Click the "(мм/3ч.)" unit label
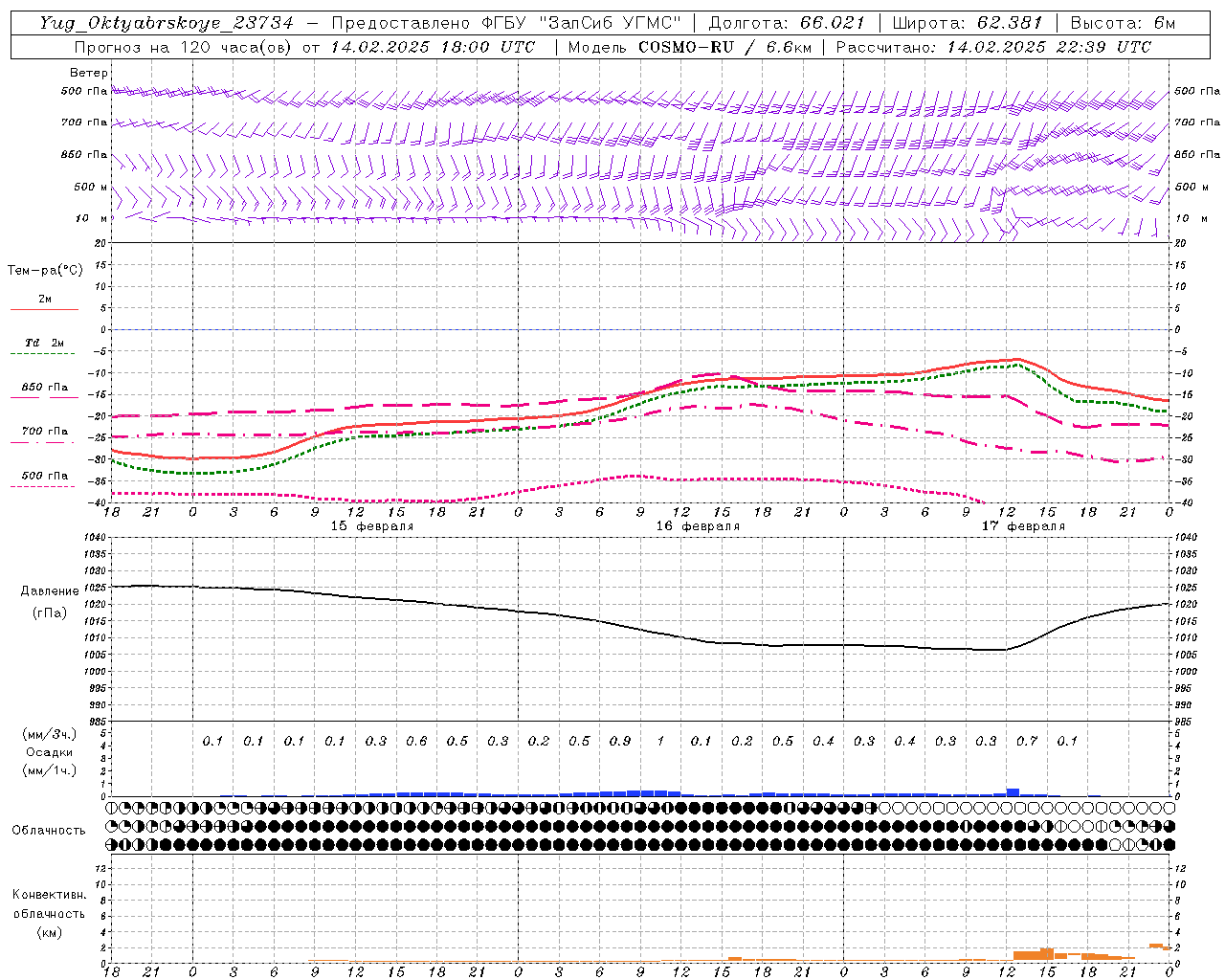Image resolution: width=1225 pixels, height=980 pixels. pyautogui.click(x=50, y=734)
